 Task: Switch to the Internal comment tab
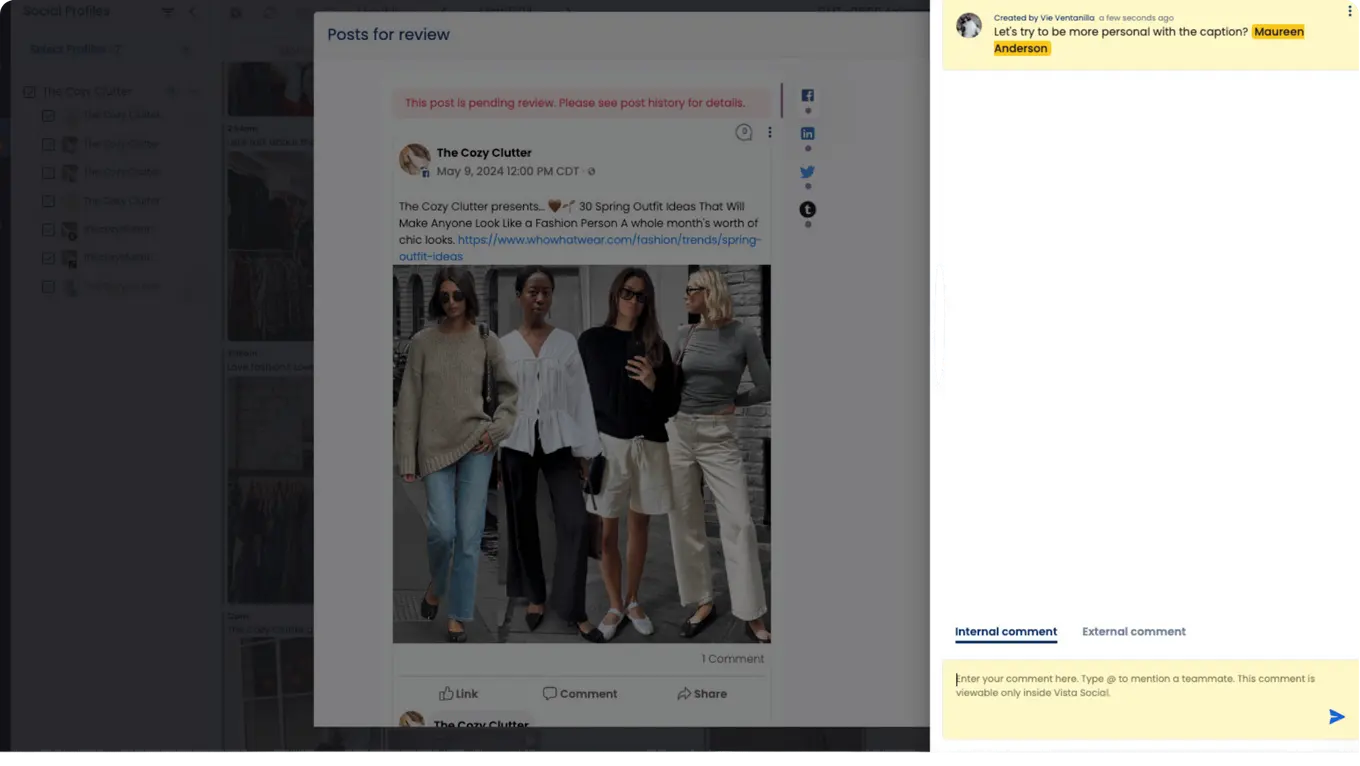click(x=1006, y=632)
